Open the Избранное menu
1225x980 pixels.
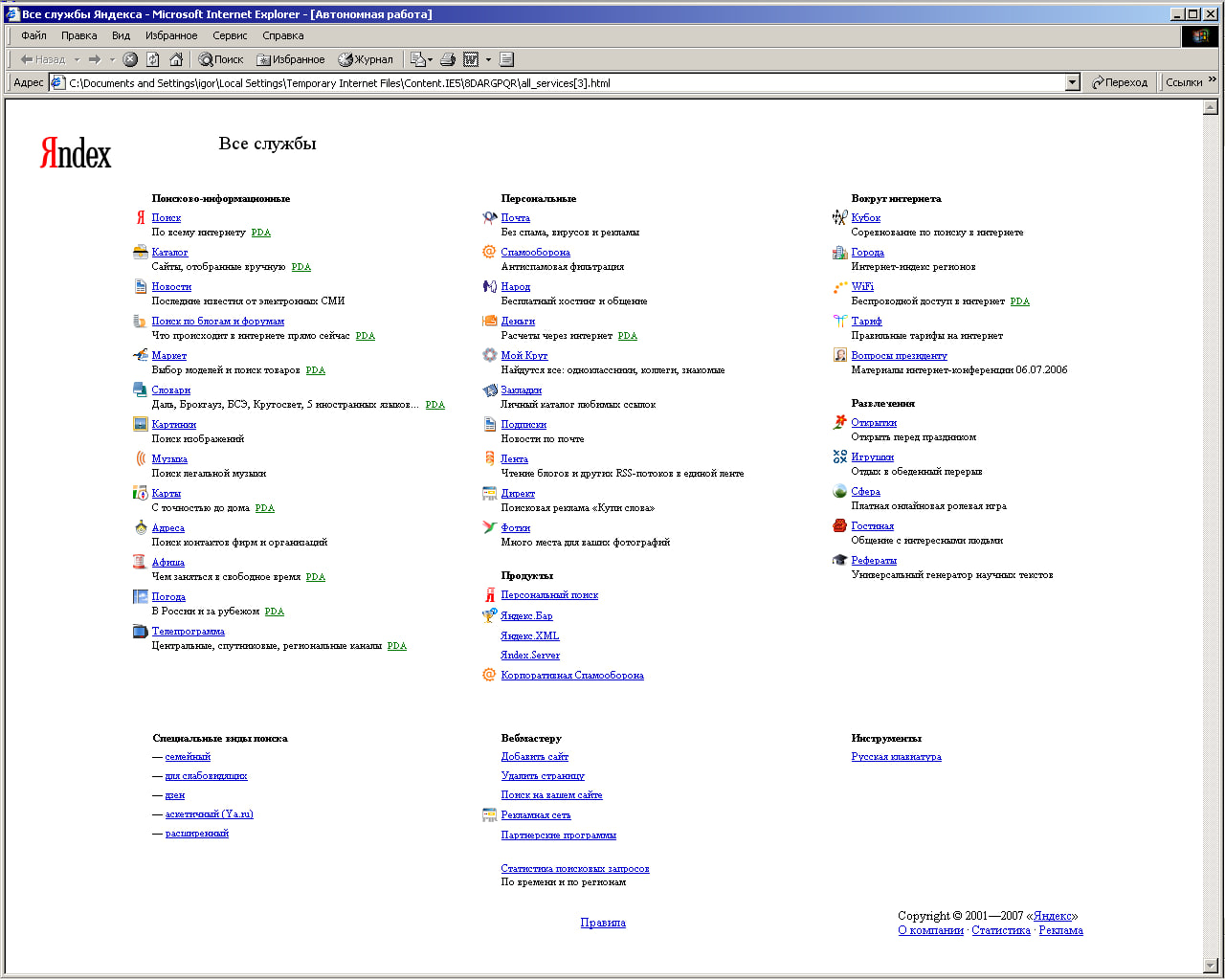(x=171, y=35)
